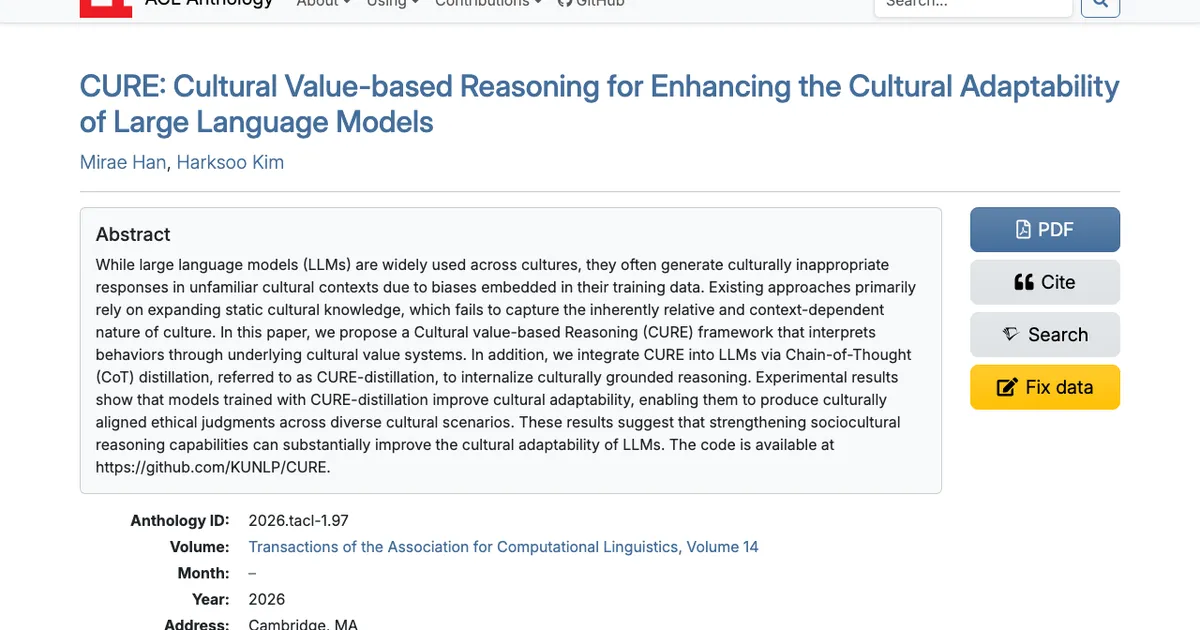Click the yellow Fix data button
Screen dimensions: 1200x630
pyautogui.click(x=1045, y=387)
